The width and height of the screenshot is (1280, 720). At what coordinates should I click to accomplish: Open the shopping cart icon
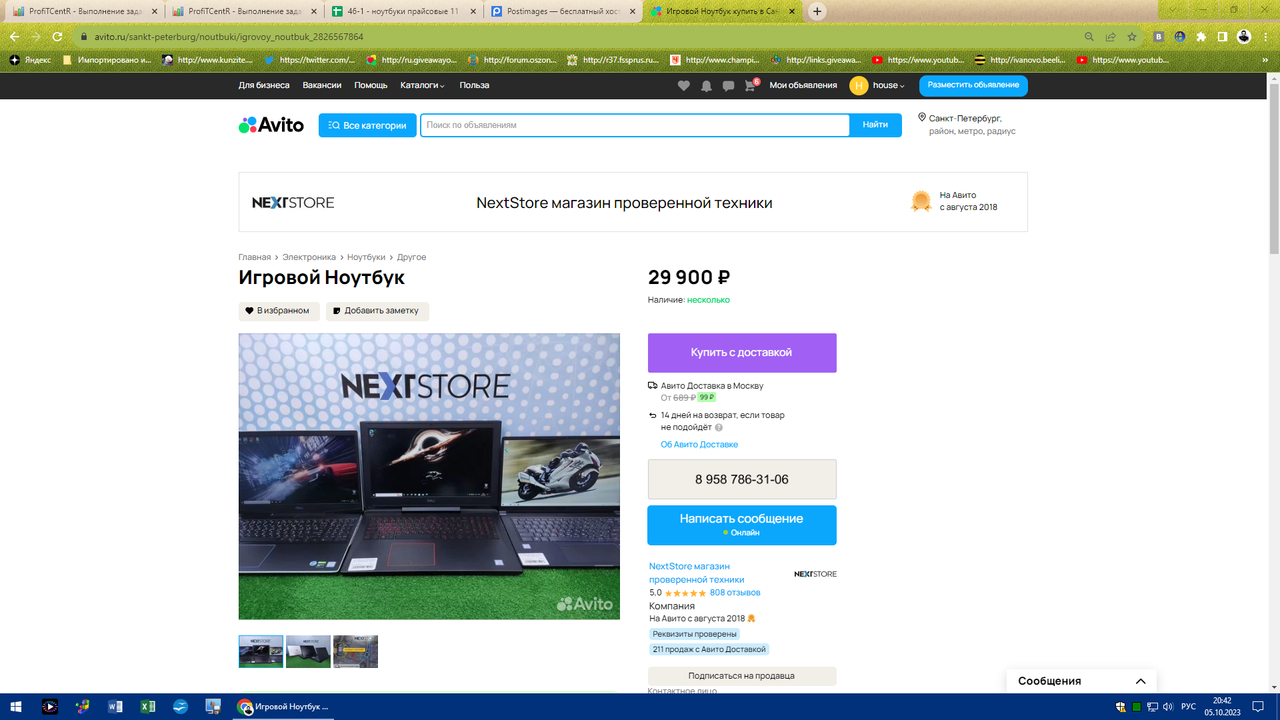pos(750,86)
